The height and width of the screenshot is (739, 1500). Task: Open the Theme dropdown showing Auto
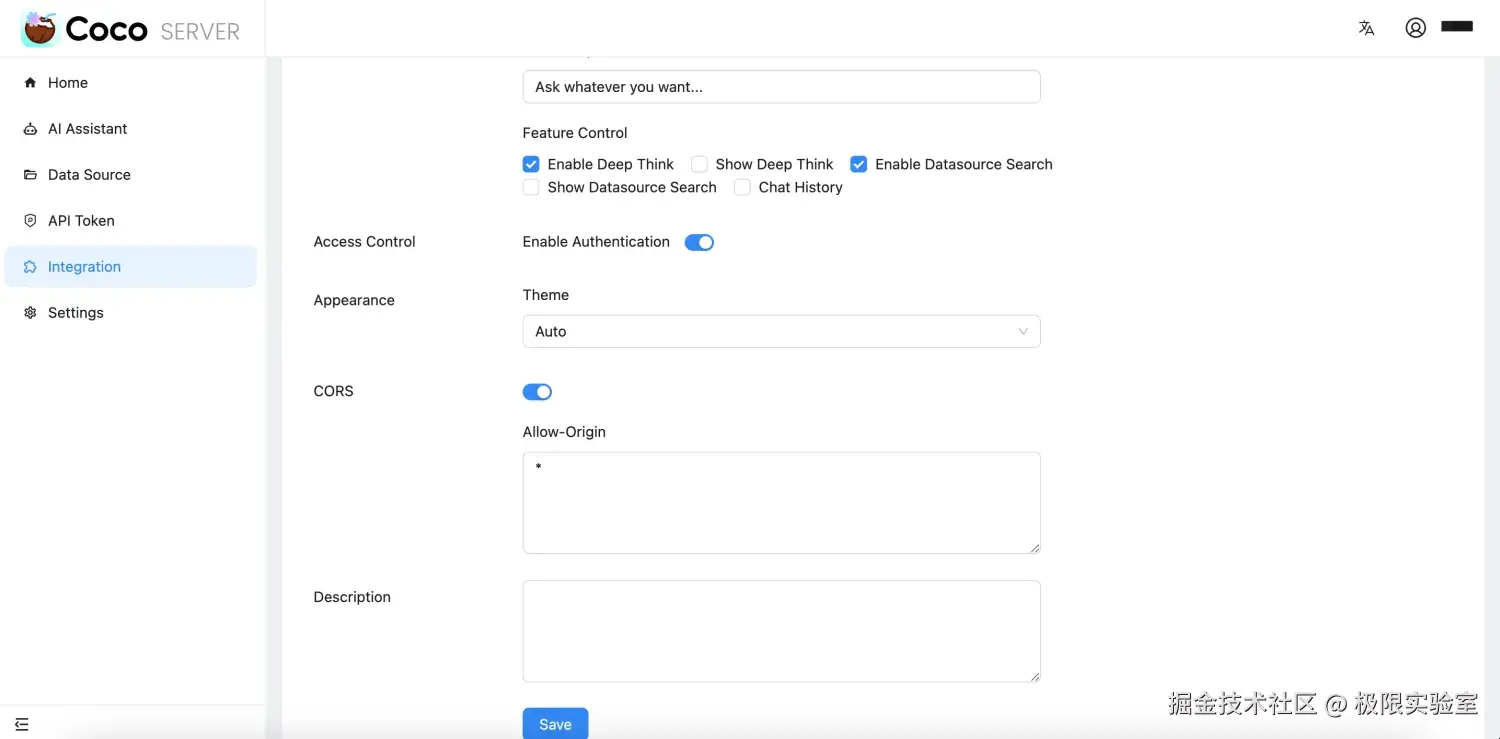(x=781, y=332)
